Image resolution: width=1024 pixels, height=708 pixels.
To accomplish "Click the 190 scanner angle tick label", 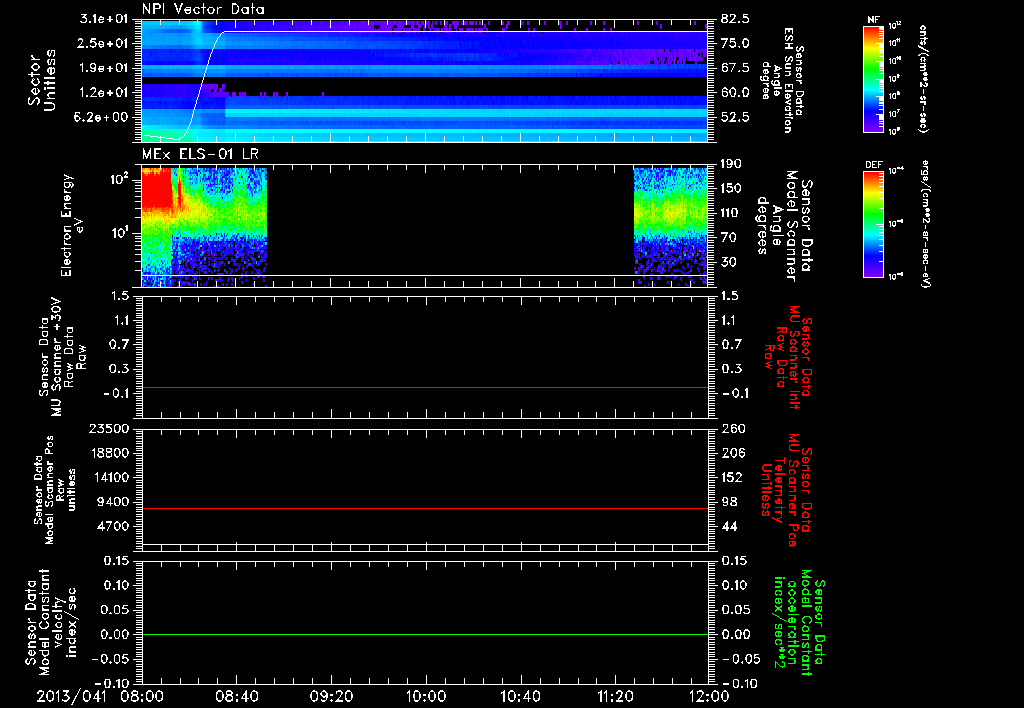I will click(x=731, y=164).
